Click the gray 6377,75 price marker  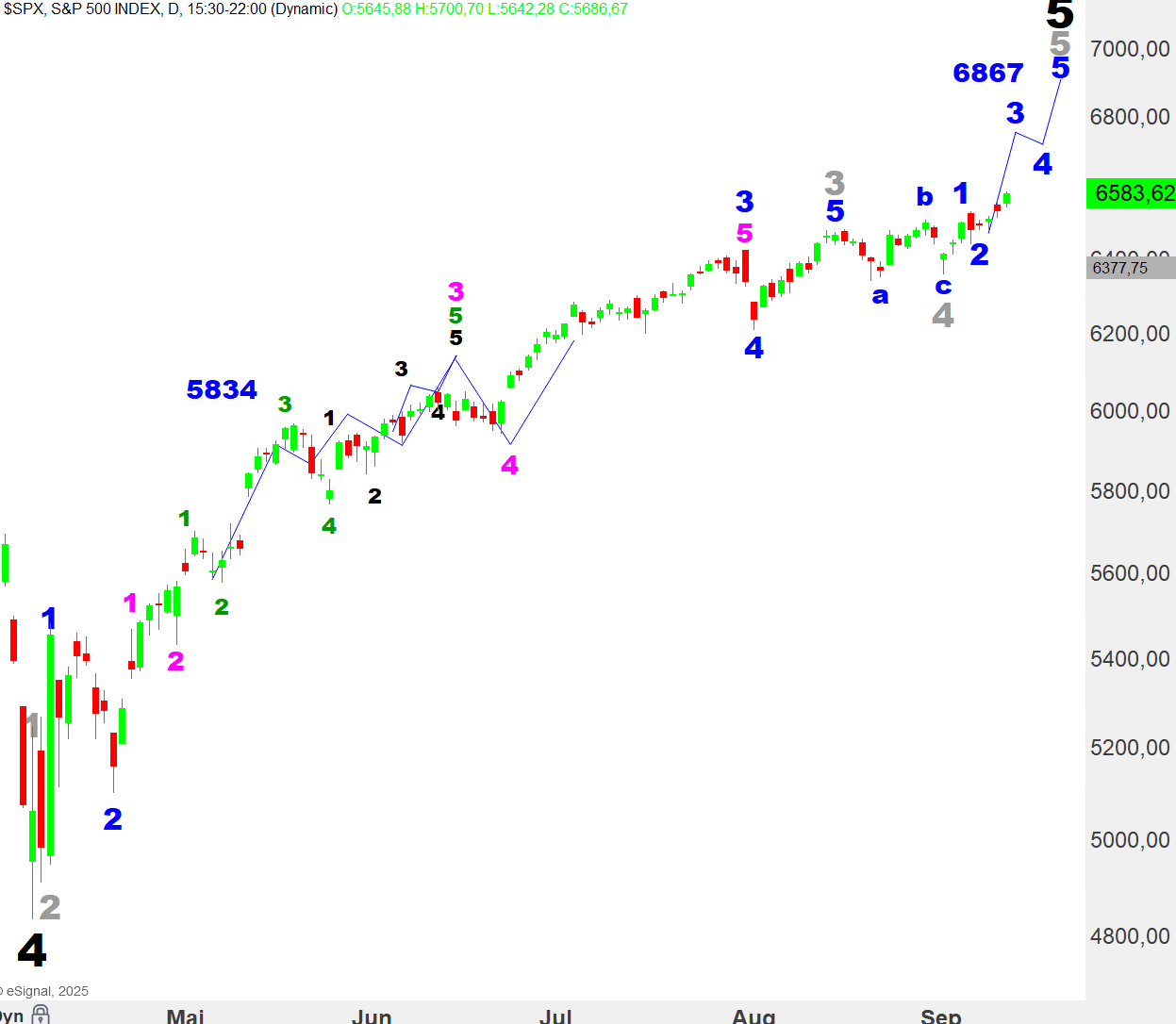(x=1123, y=268)
